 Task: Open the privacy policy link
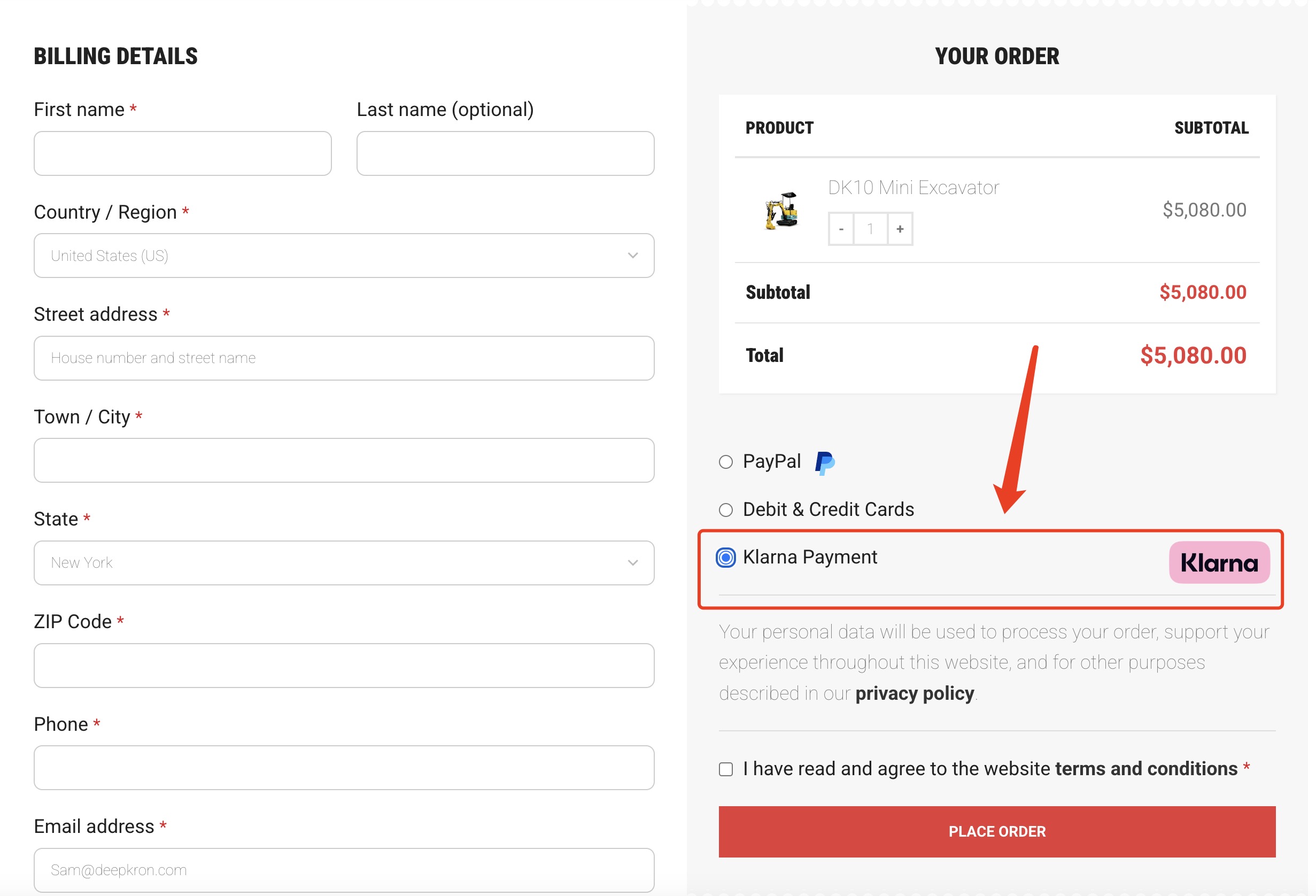915,693
